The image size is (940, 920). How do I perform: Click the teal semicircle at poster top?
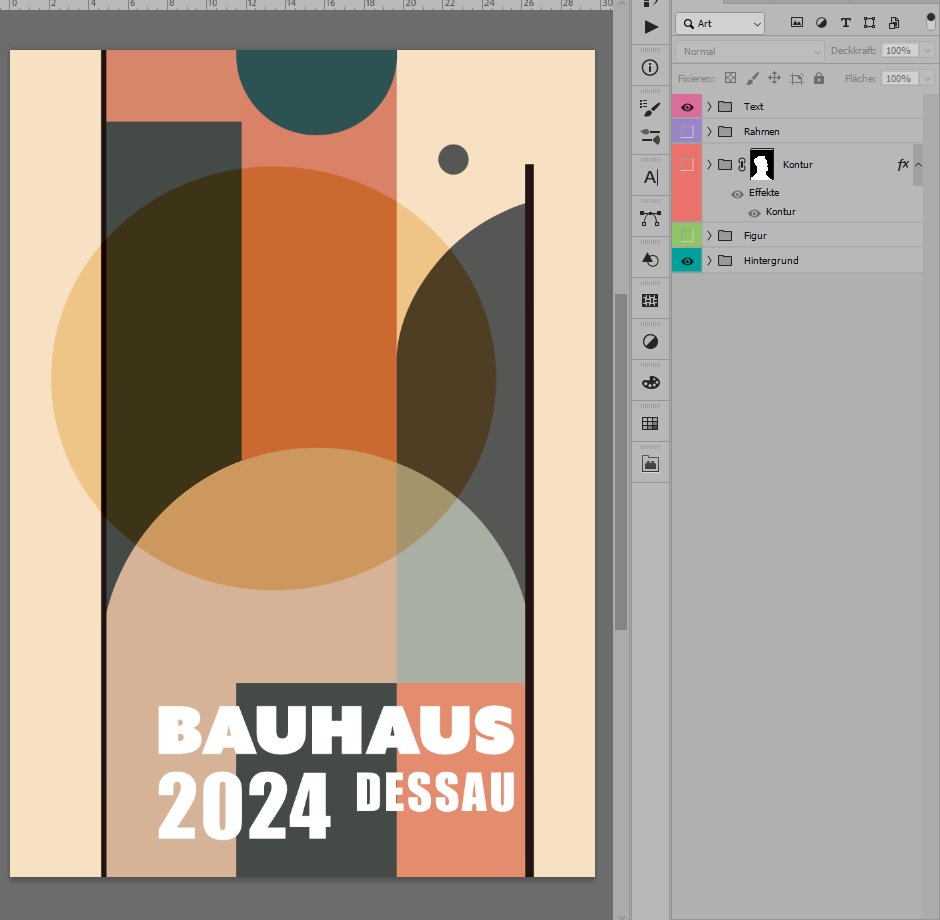[x=317, y=90]
